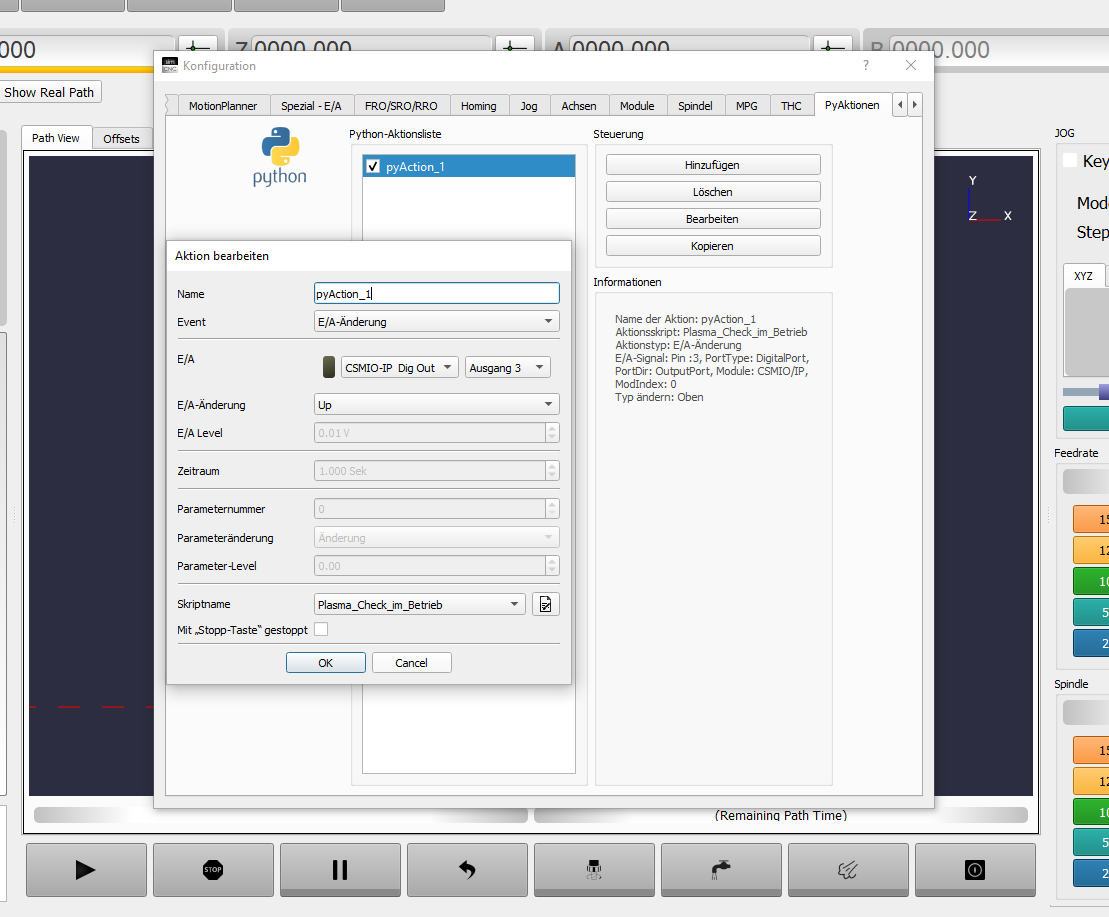Image resolution: width=1109 pixels, height=917 pixels.
Task: Open the FRO/SRO/RRO tab
Action: click(x=401, y=105)
